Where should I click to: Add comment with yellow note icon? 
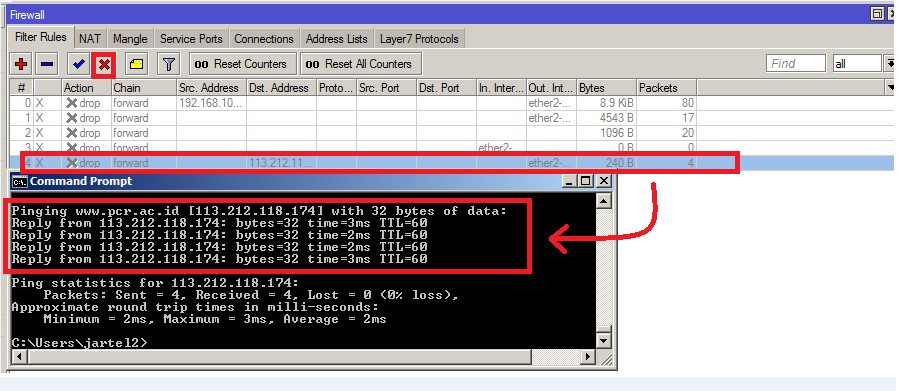click(136, 64)
